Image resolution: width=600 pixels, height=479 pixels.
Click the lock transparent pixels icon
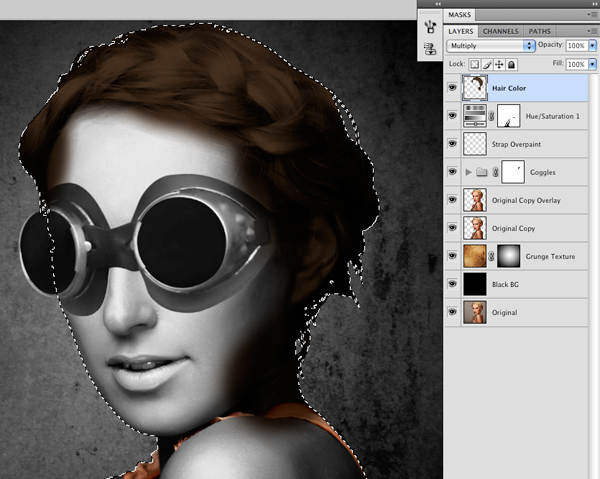474,64
